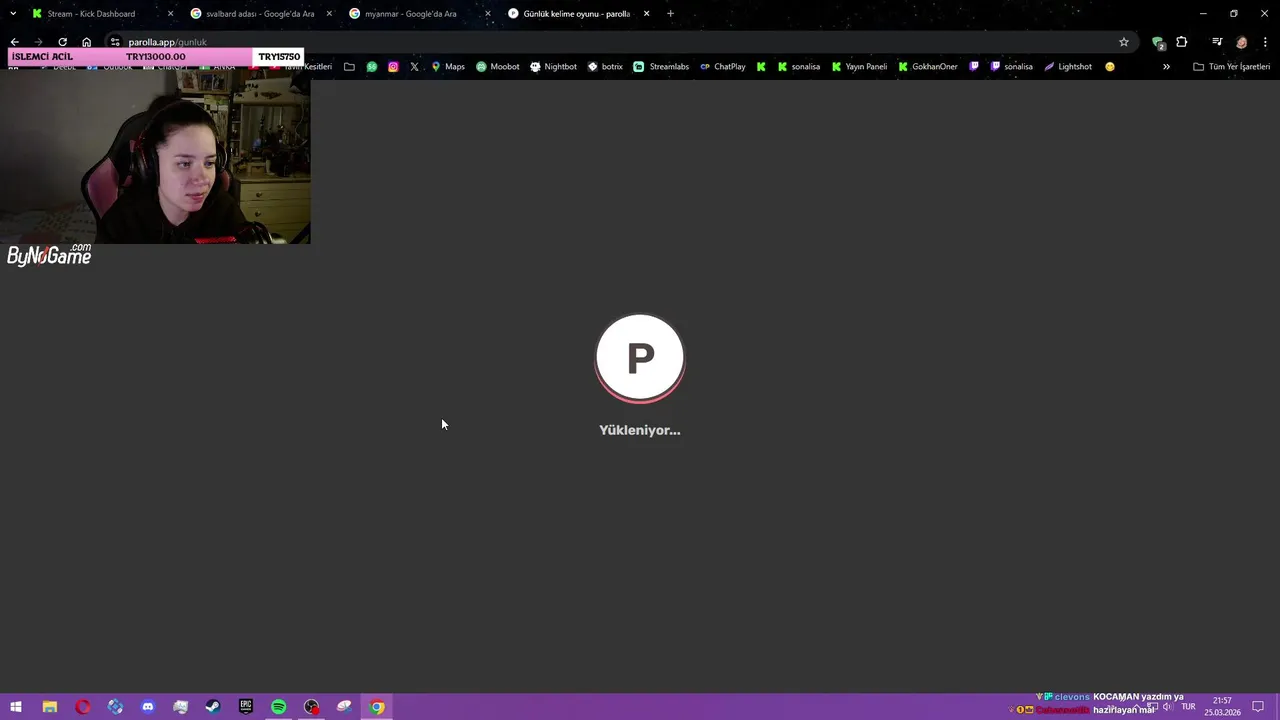Open the Windows notification center icon
This screenshot has width=1280, height=720.
point(1258,707)
